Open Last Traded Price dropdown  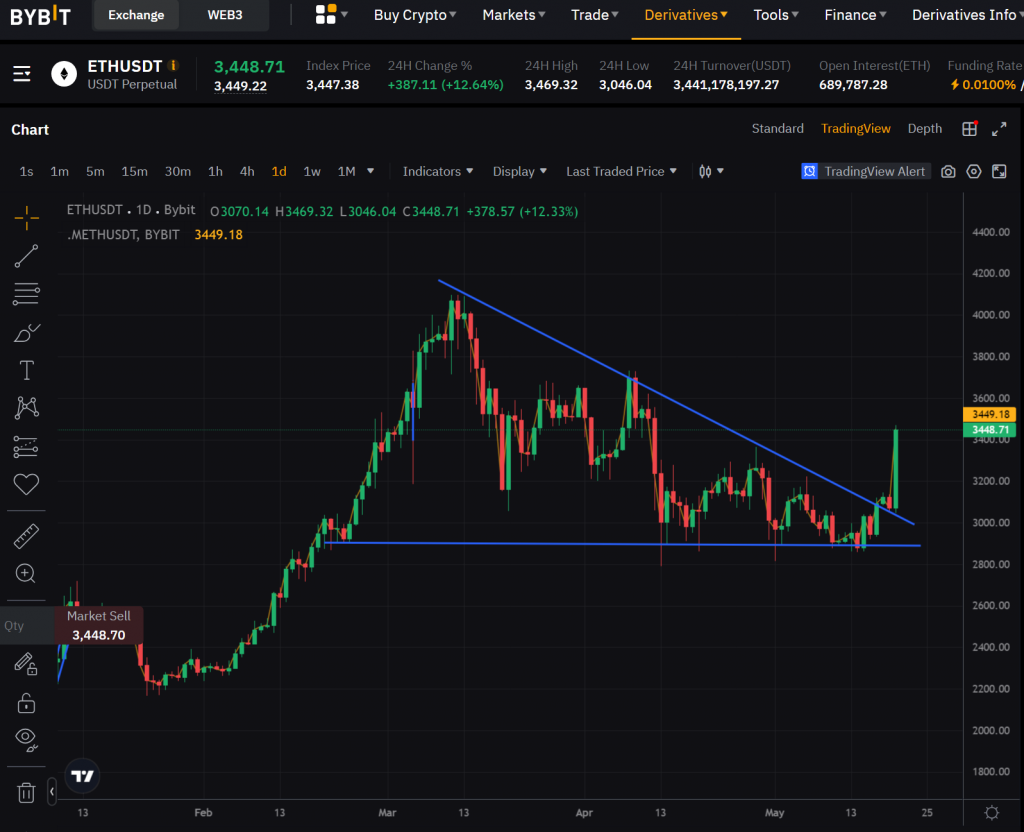point(621,172)
